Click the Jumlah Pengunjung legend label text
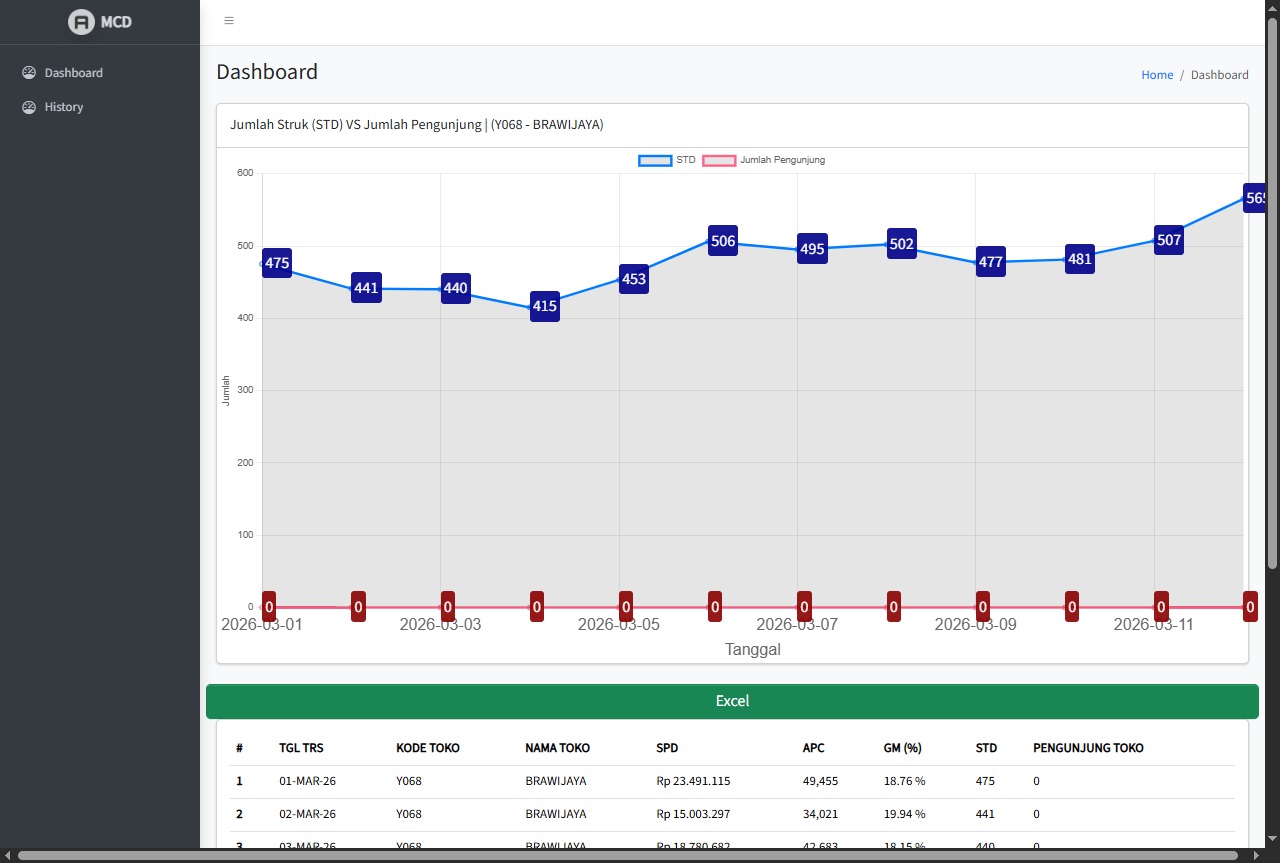 pyautogui.click(x=782, y=160)
